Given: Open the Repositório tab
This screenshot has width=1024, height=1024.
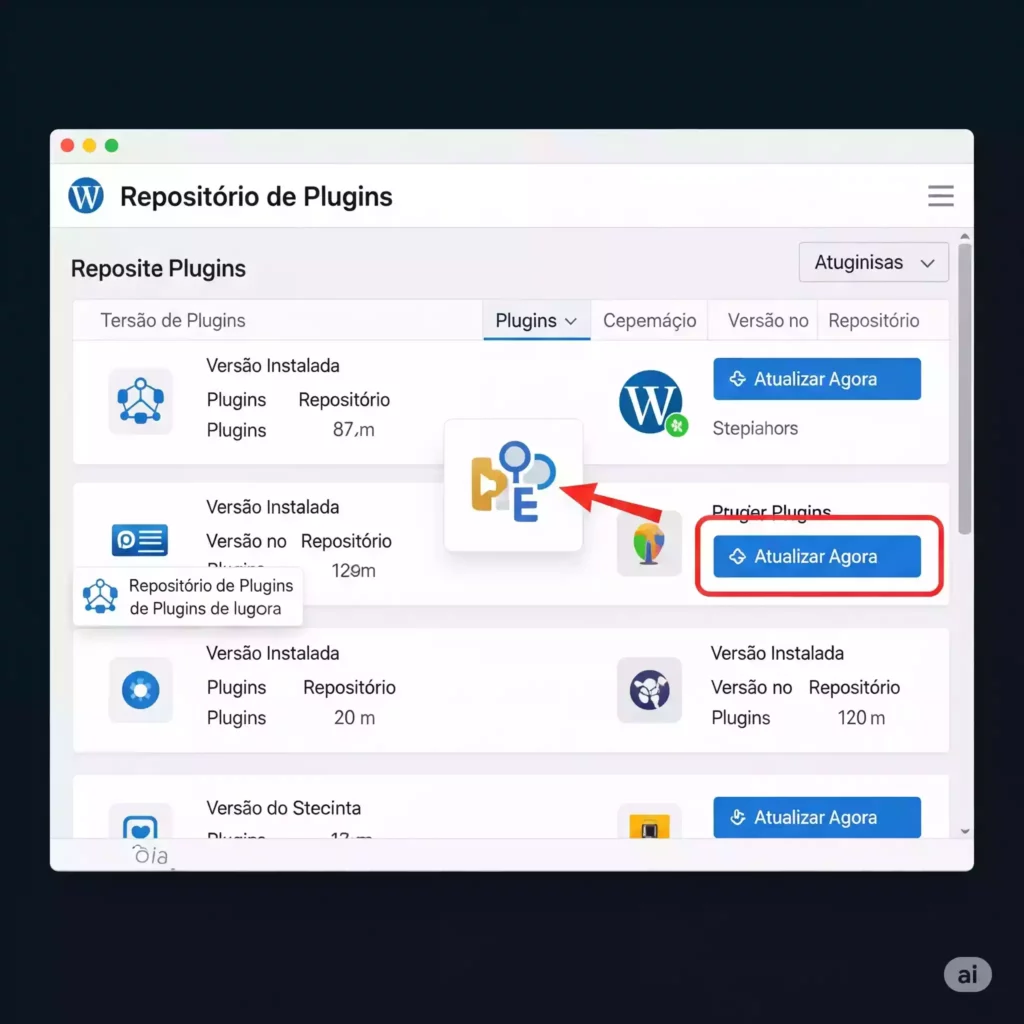Looking at the screenshot, I should point(873,321).
